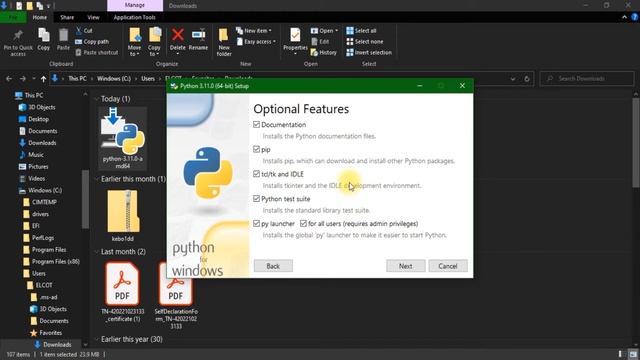
Task: Collapse the Last month group
Action: point(97,251)
